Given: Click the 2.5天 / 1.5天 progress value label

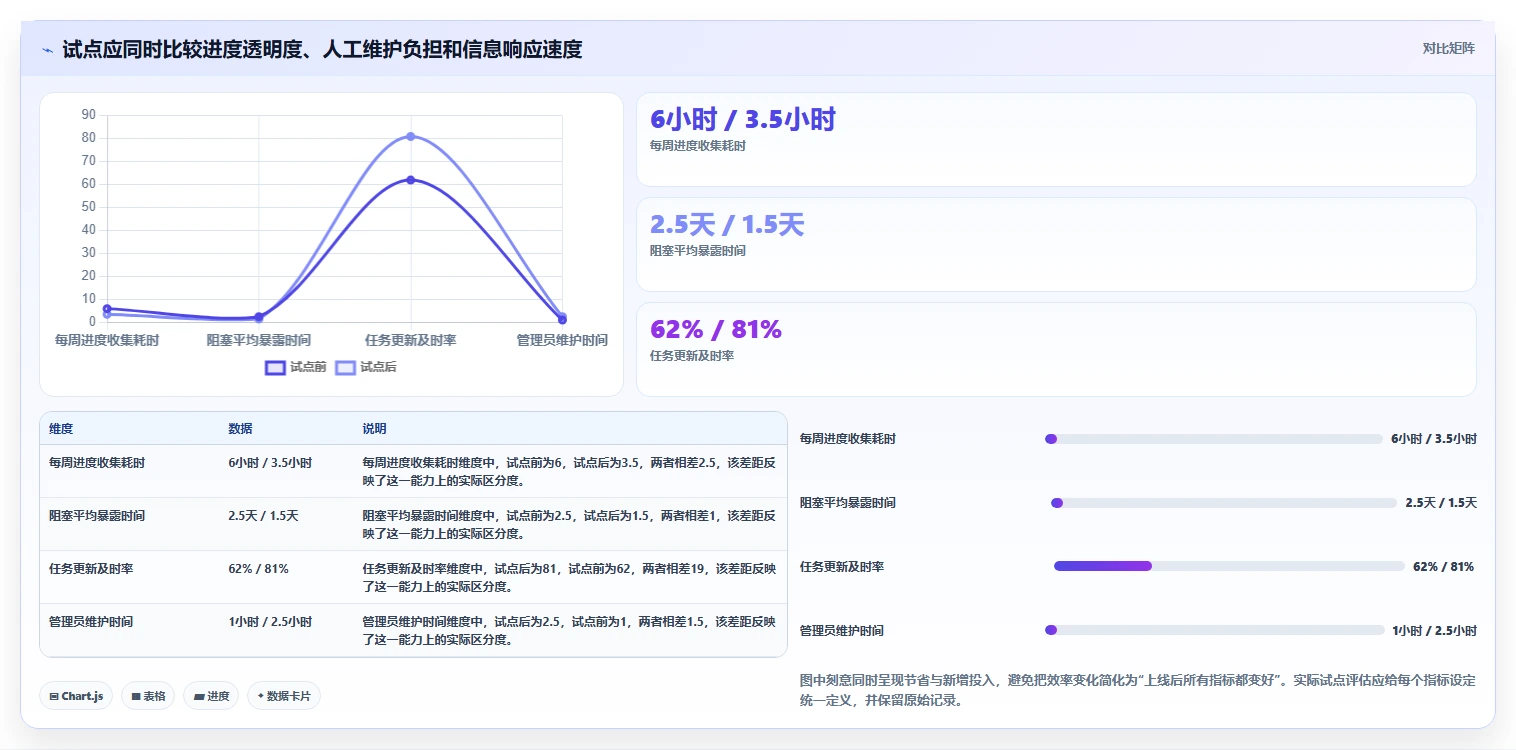Looking at the screenshot, I should click(1441, 503).
